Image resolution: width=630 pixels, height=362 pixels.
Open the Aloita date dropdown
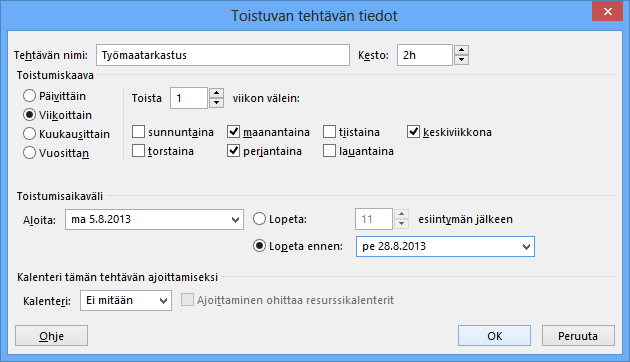pos(235,220)
